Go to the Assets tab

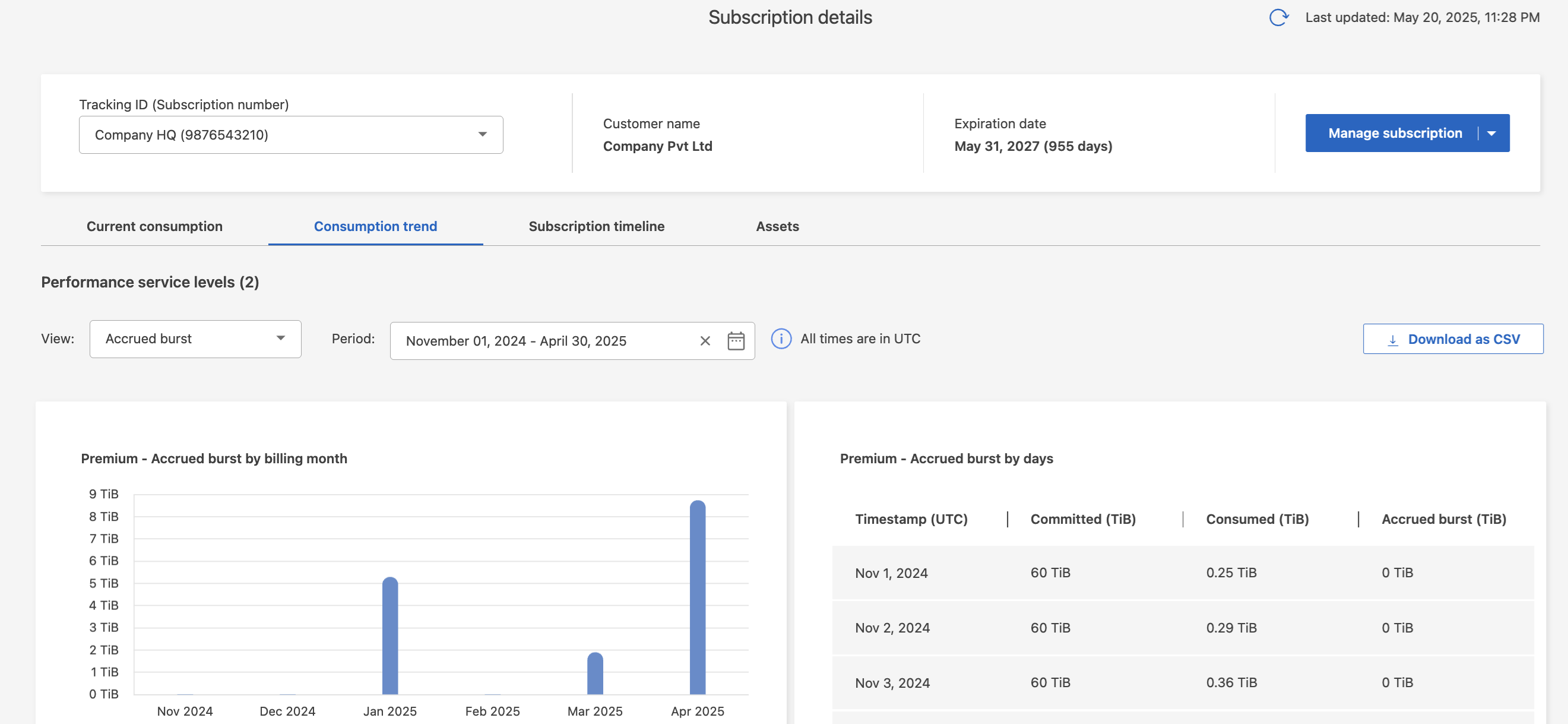pos(777,226)
